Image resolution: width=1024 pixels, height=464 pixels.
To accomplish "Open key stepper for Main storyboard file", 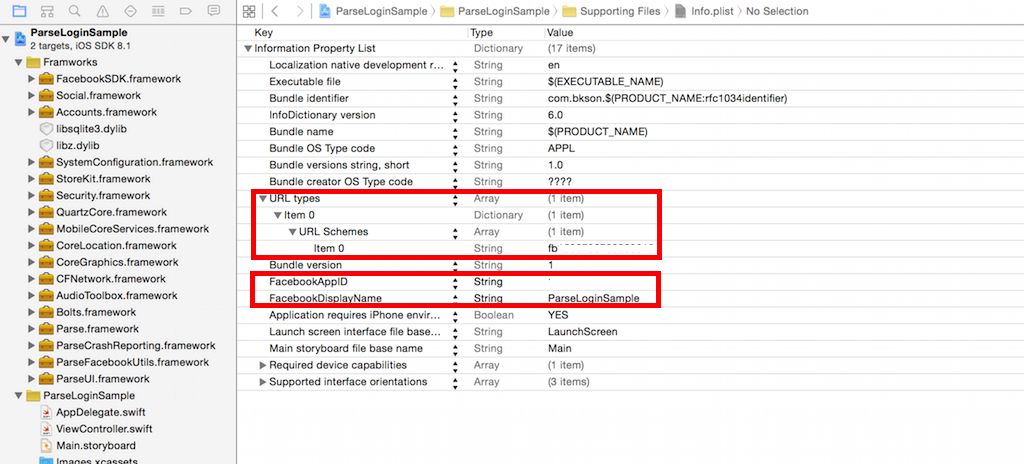I will tap(455, 349).
